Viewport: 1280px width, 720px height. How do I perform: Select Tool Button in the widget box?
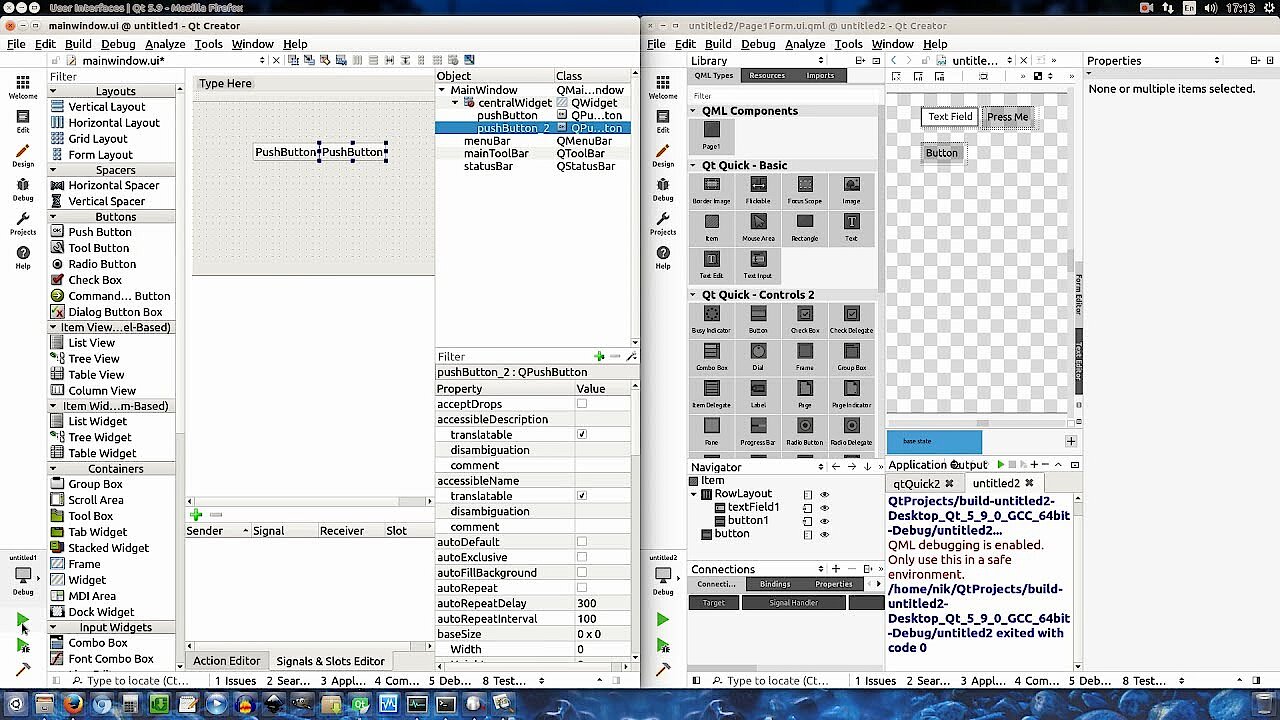click(x=98, y=248)
